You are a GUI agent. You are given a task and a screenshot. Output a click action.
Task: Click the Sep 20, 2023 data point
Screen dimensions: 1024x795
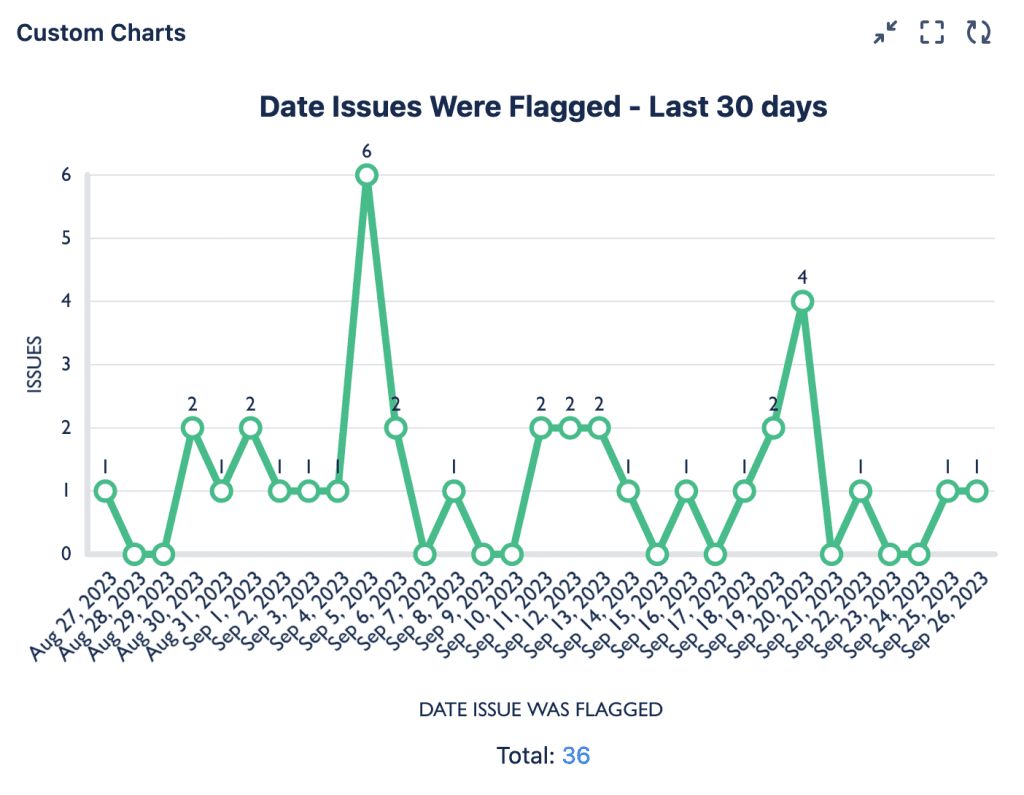[802, 301]
